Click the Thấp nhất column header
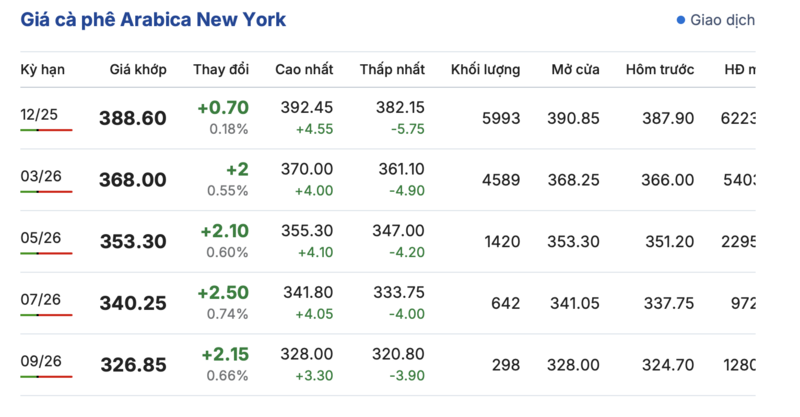The image size is (800, 417). [x=392, y=69]
